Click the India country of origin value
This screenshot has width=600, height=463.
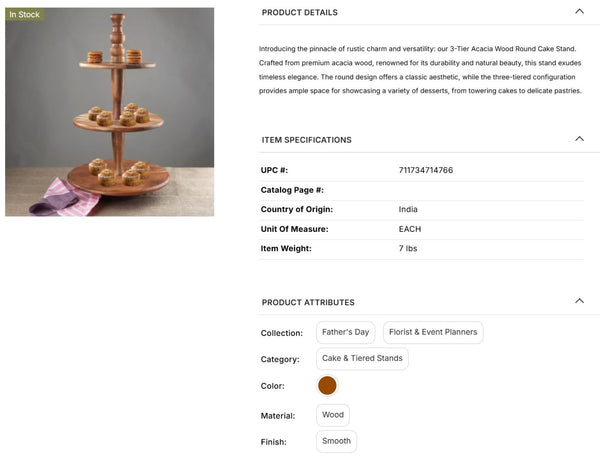coord(408,210)
